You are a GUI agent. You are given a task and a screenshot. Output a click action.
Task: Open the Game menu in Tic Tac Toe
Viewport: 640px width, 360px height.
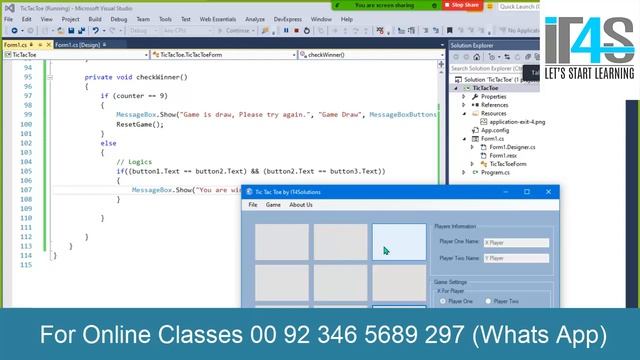273,205
